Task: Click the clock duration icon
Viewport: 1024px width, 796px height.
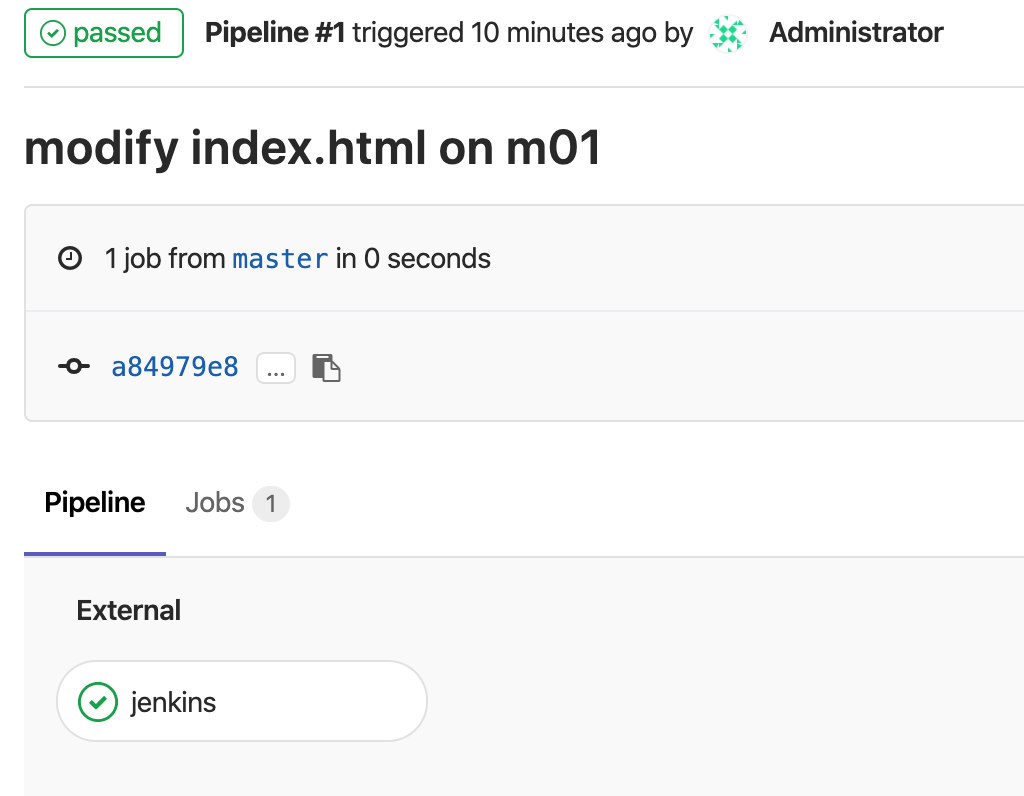Action: click(x=70, y=258)
